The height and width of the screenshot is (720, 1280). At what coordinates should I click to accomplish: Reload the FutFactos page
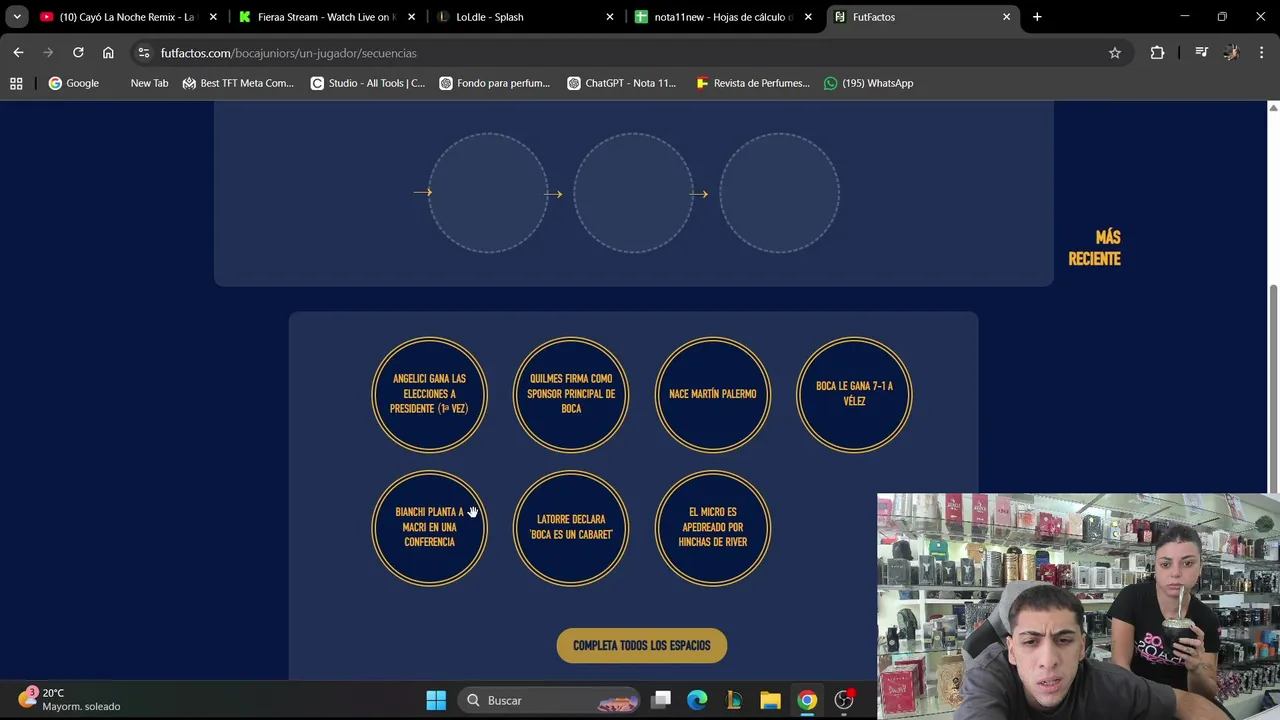click(78, 53)
